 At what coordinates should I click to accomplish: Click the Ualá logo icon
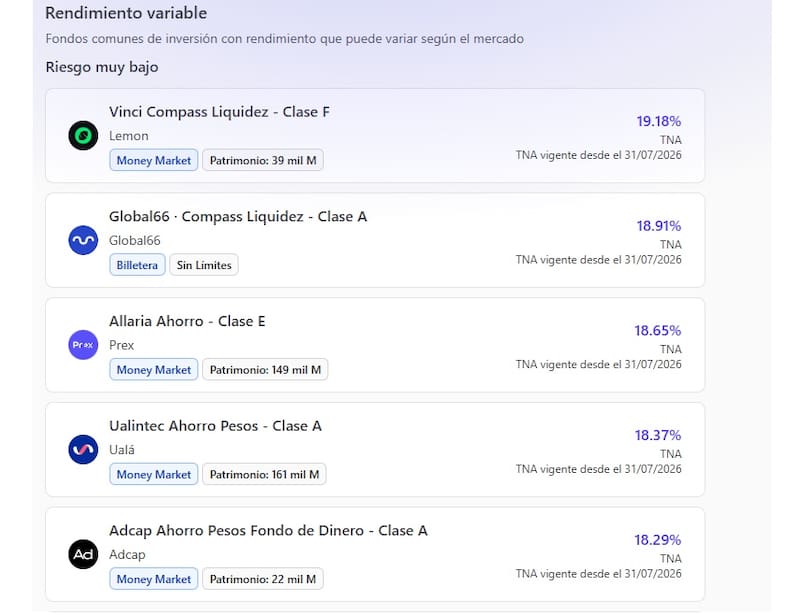(x=83, y=450)
